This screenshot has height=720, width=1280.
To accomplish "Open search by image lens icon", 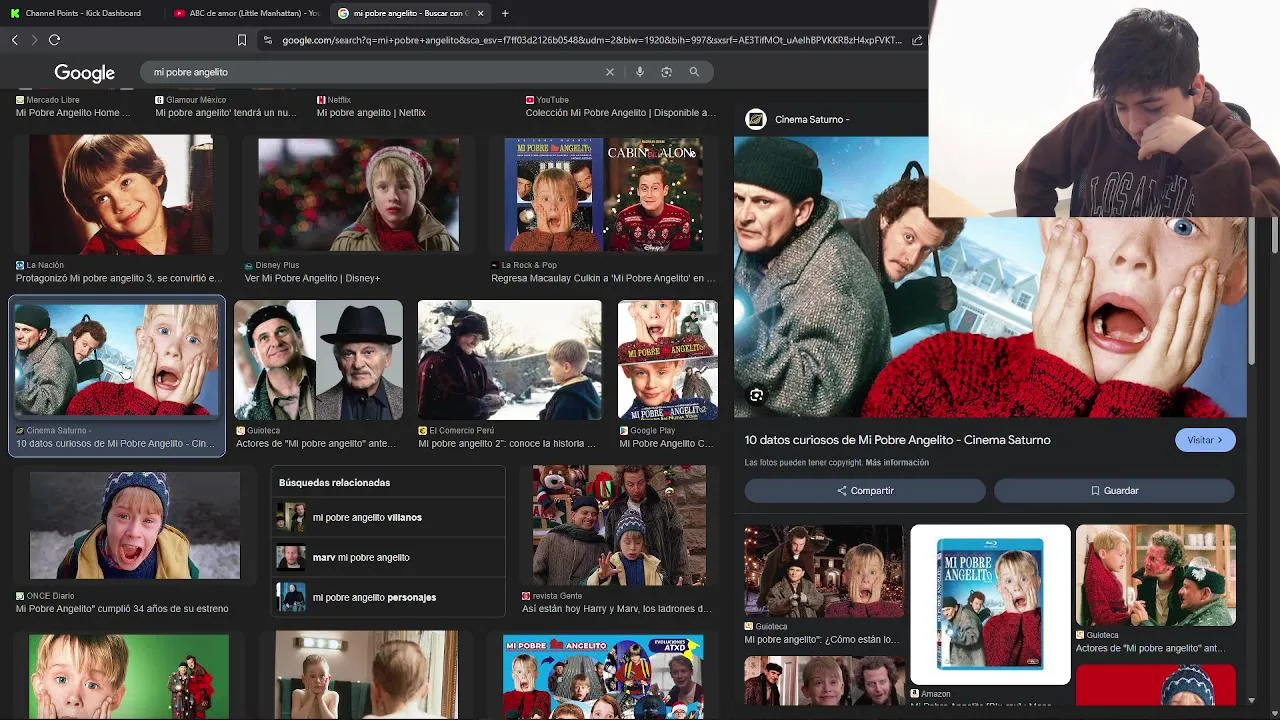I will pyautogui.click(x=666, y=72).
